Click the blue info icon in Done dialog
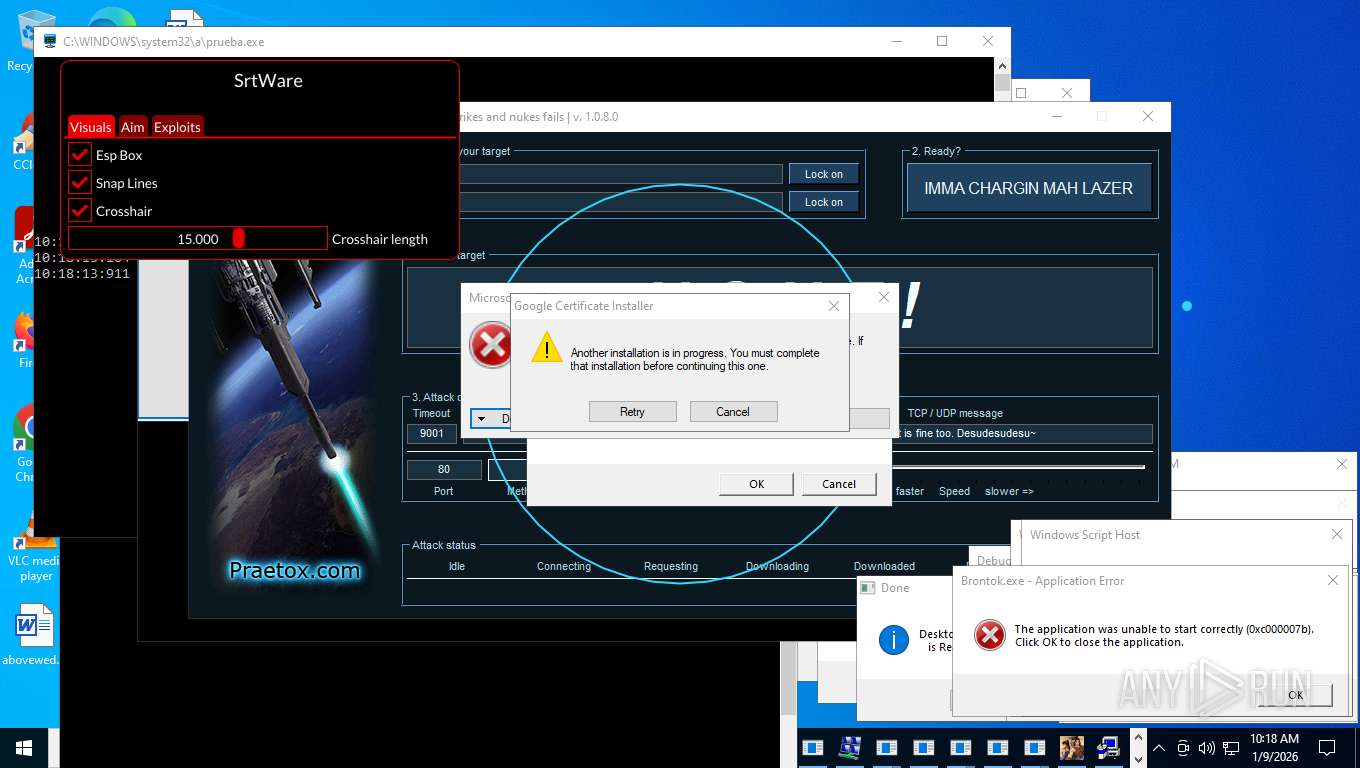The width and height of the screenshot is (1360, 768). 893,640
